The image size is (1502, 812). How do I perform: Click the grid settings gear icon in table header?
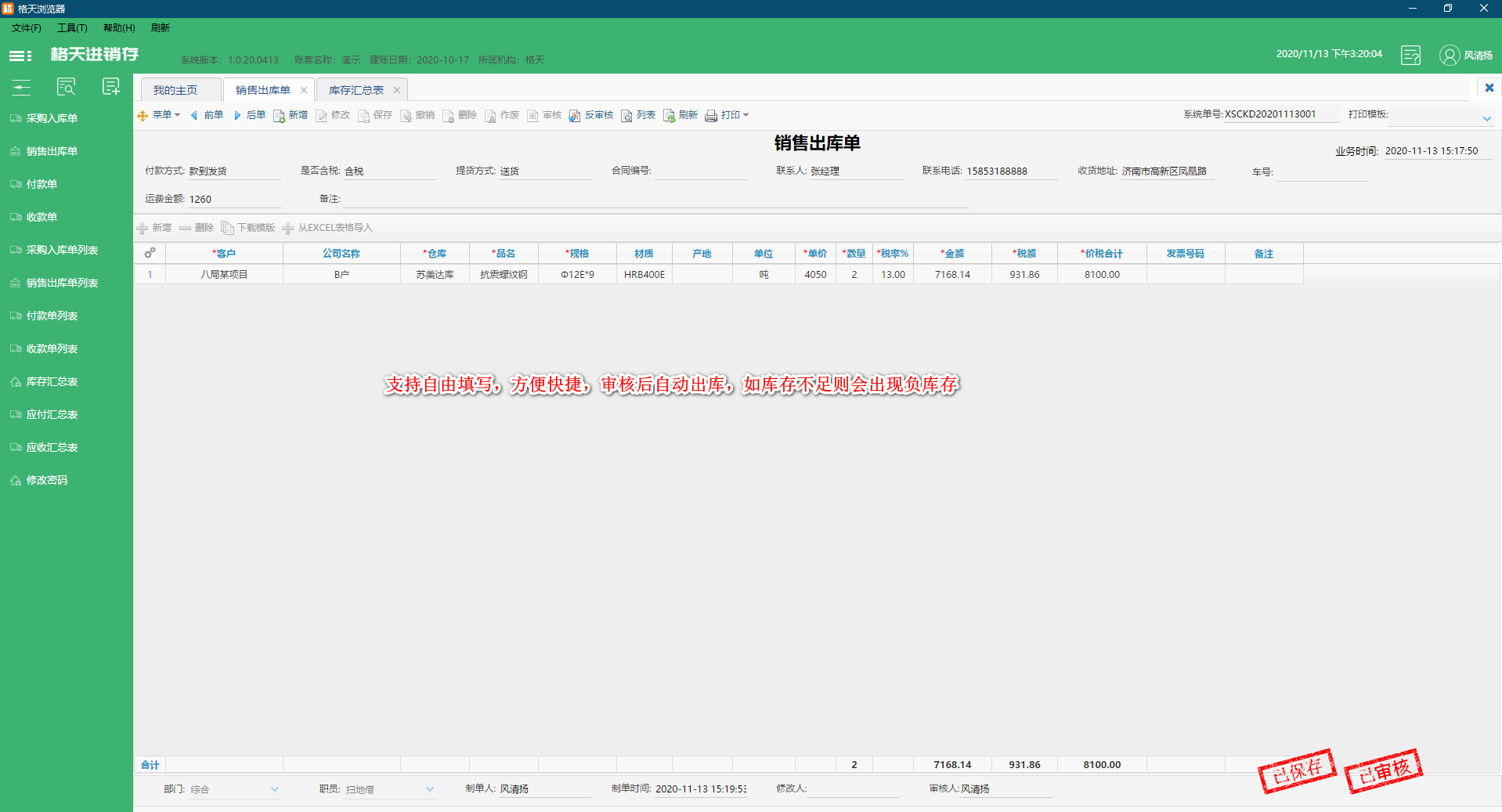pos(150,253)
